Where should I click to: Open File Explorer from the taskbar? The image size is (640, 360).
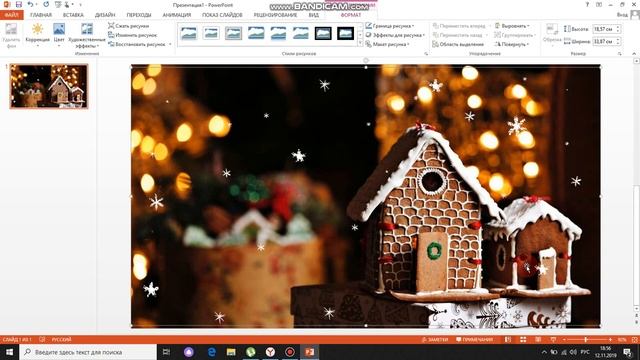[x=231, y=352]
